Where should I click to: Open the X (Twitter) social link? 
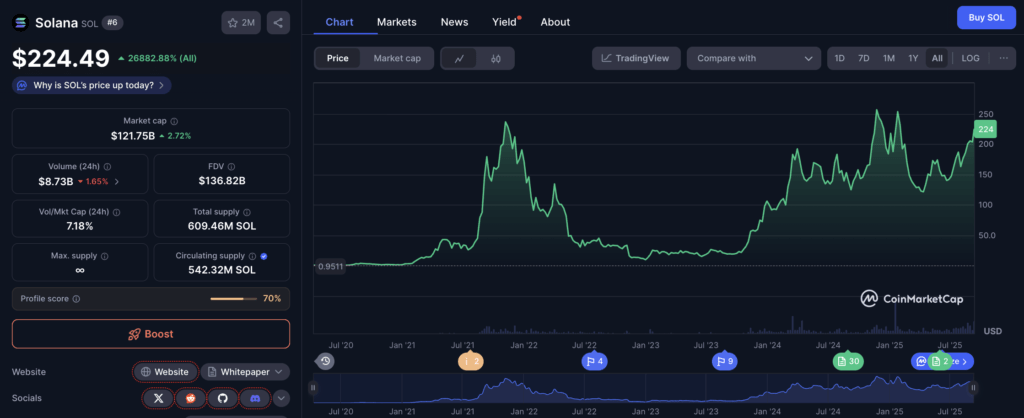(x=158, y=398)
